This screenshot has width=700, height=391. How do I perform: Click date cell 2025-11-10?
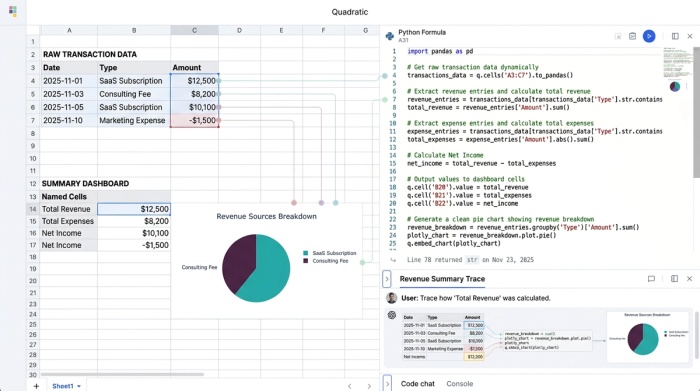(69, 121)
